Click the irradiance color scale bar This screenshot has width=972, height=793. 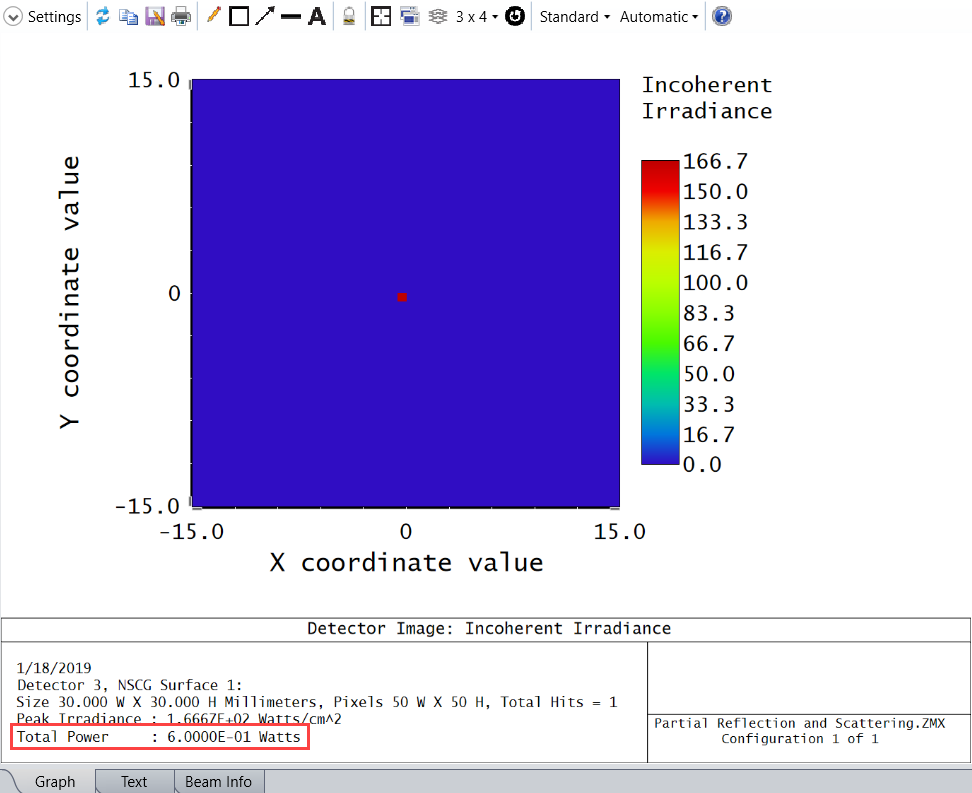tap(659, 312)
